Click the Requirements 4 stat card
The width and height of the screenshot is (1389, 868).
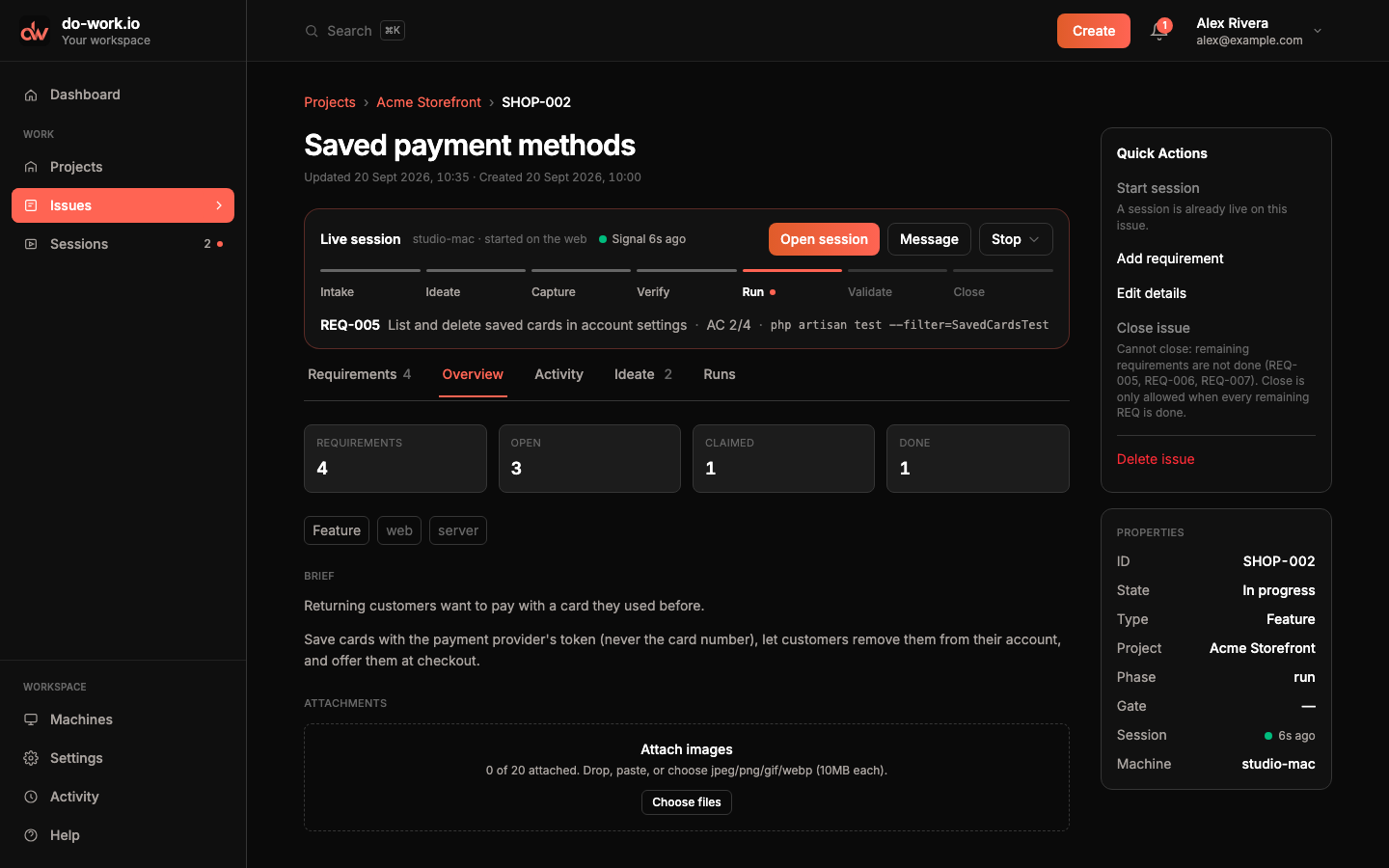click(395, 459)
